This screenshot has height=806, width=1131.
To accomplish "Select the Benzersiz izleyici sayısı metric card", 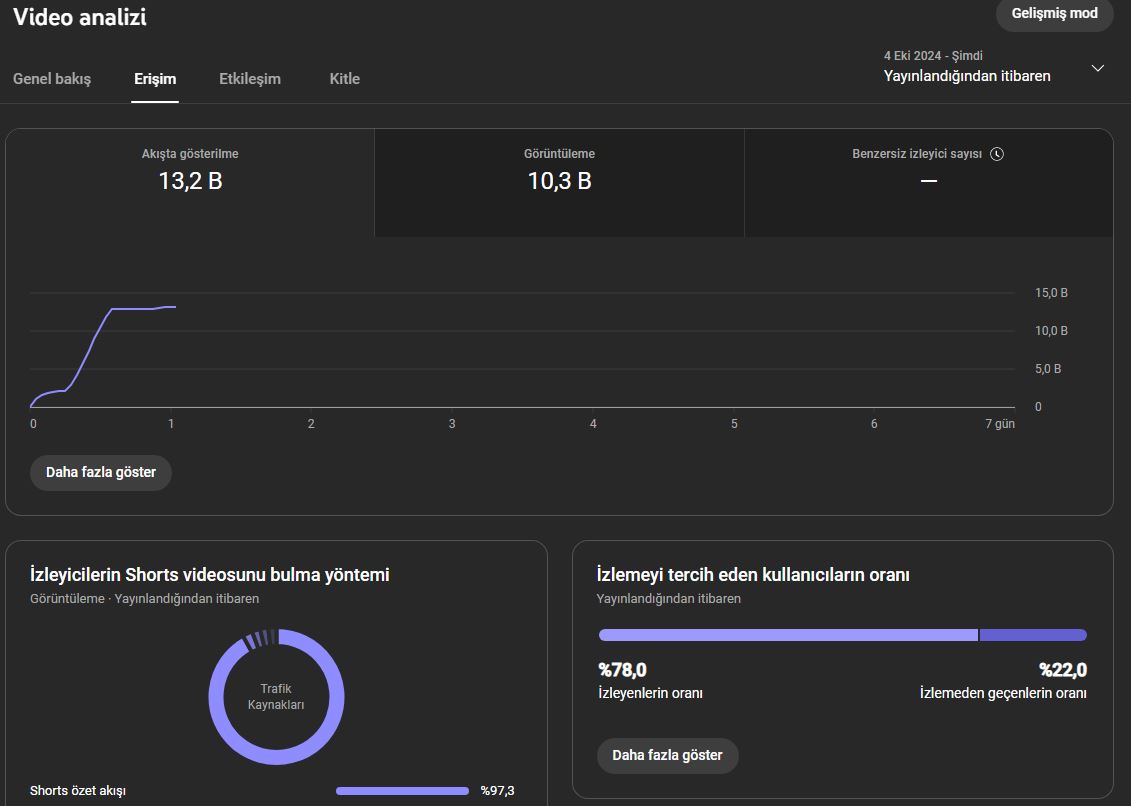I will 928,183.
